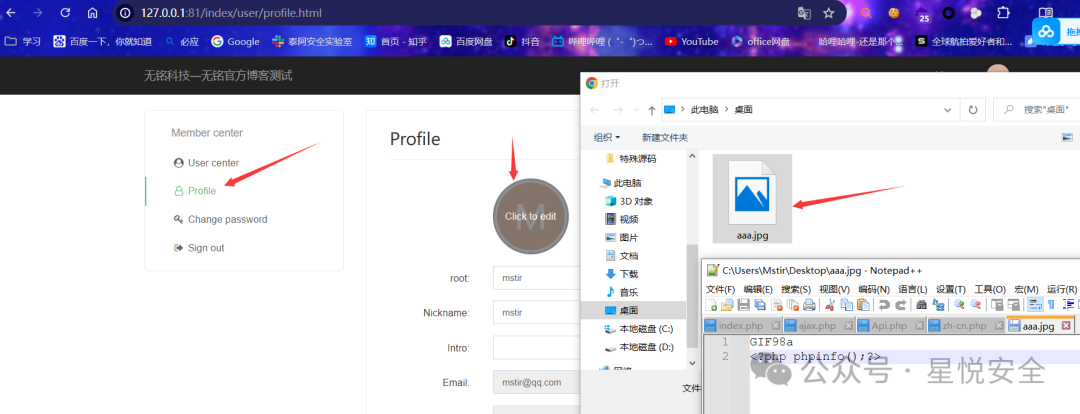
Task: Close the aaa.jpg tab in Notepad++
Action: [x=1066, y=325]
